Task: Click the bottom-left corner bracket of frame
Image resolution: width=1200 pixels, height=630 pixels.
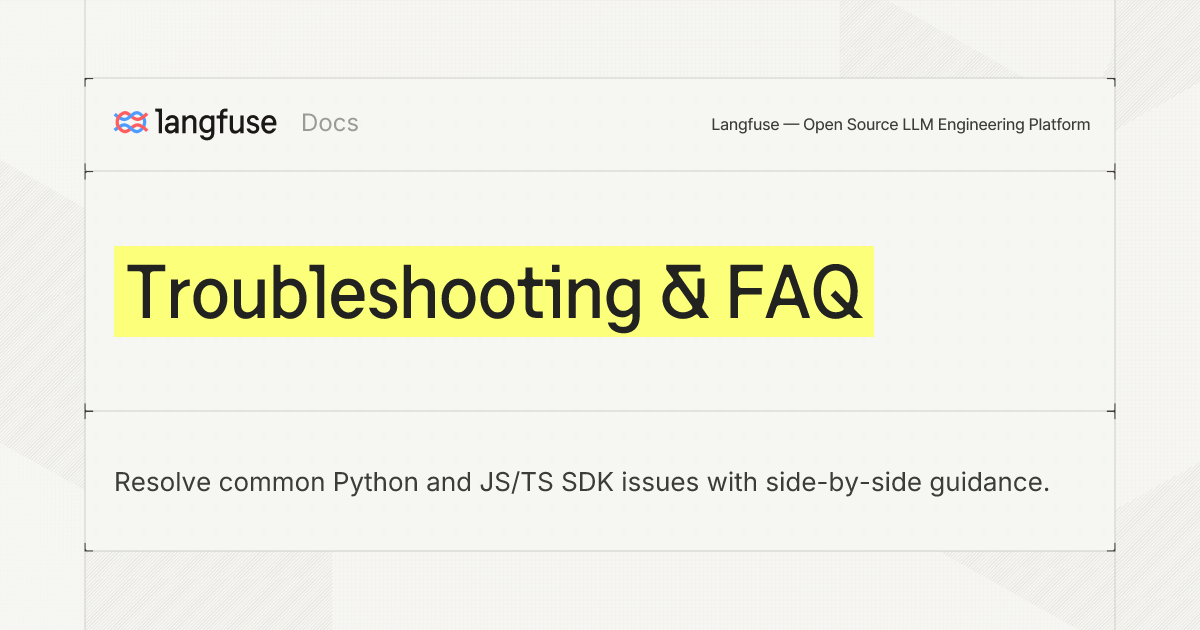Action: coord(90,545)
